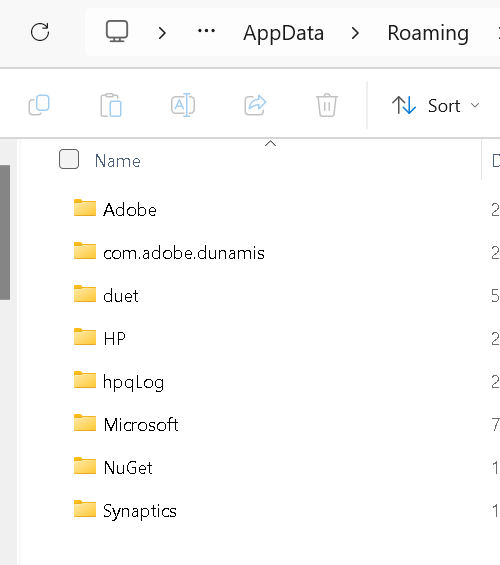Select the Microsoft folder name
The width and height of the screenshot is (500, 565).
coord(141,425)
